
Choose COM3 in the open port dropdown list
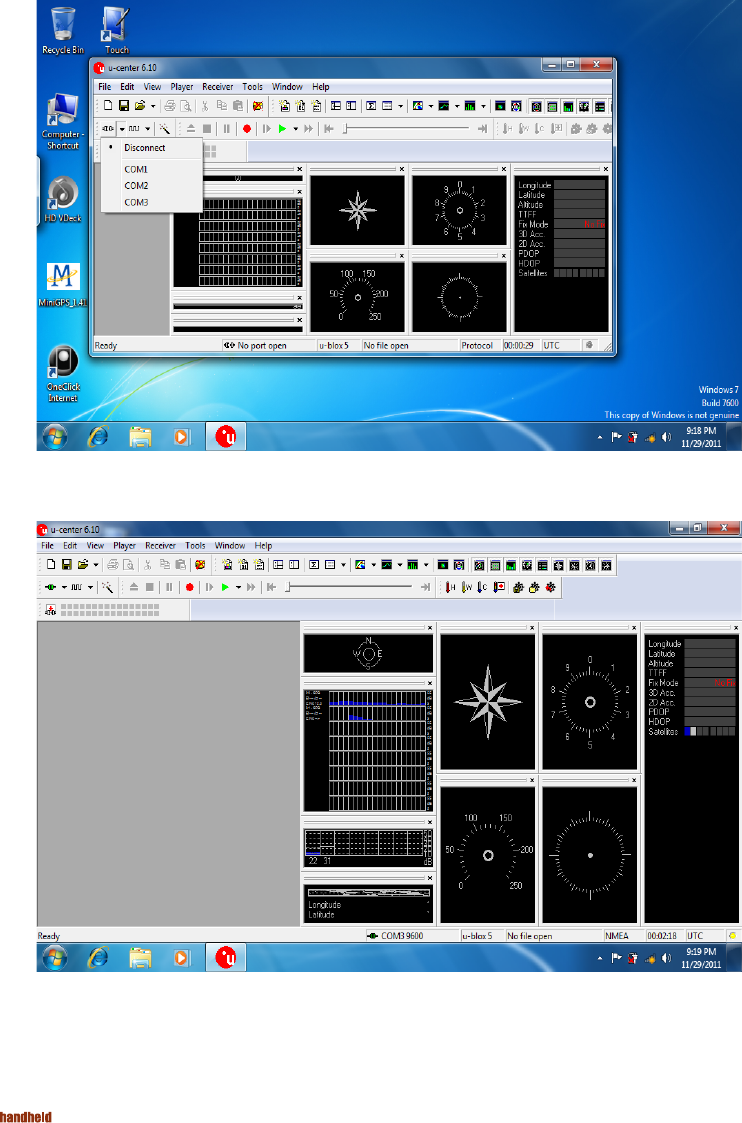[x=136, y=203]
